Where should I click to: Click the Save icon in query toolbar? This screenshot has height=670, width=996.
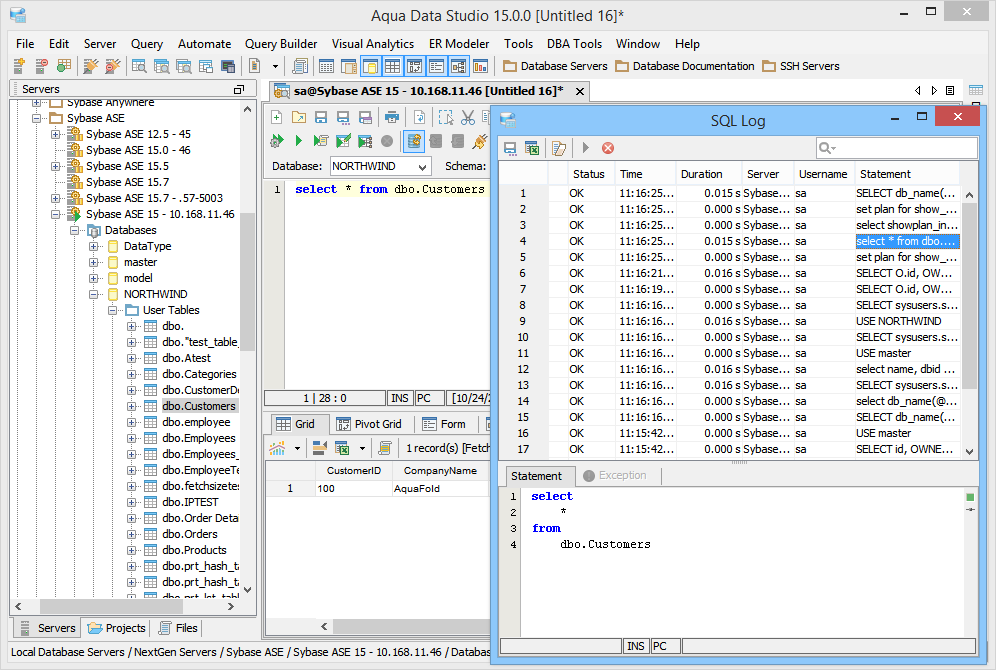pyautogui.click(x=321, y=117)
